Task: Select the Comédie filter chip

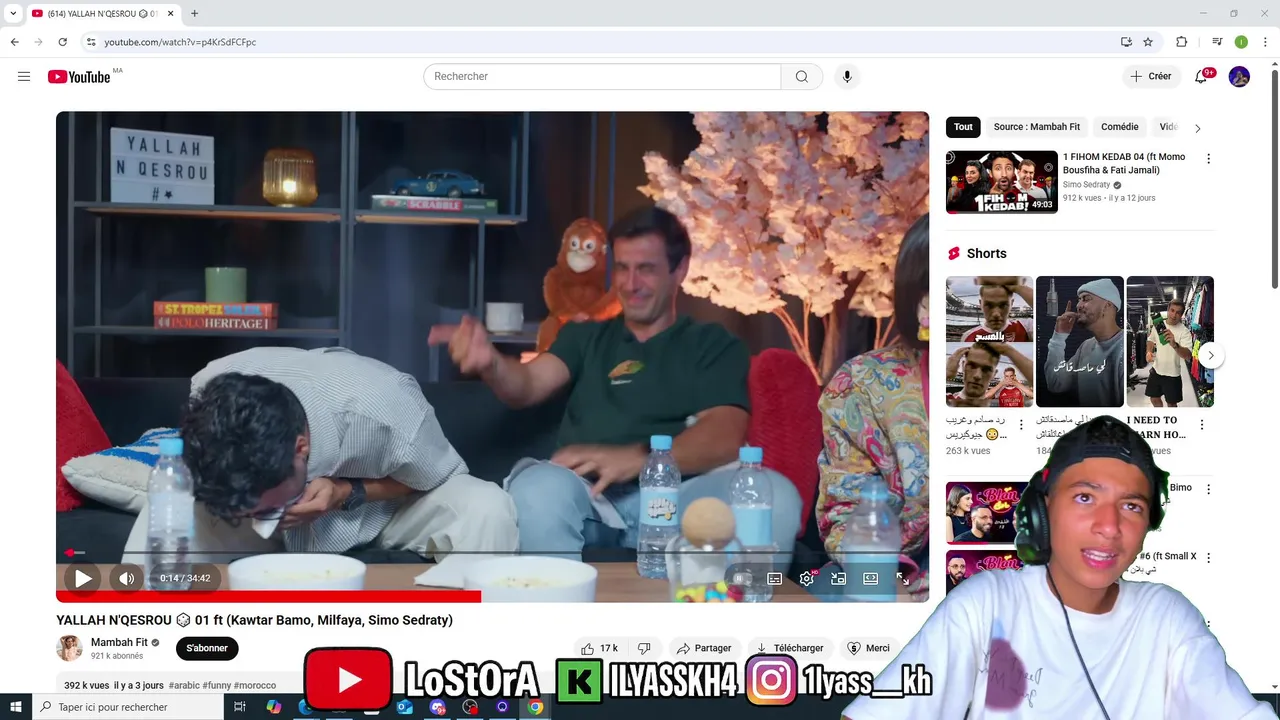Action: (1119, 127)
